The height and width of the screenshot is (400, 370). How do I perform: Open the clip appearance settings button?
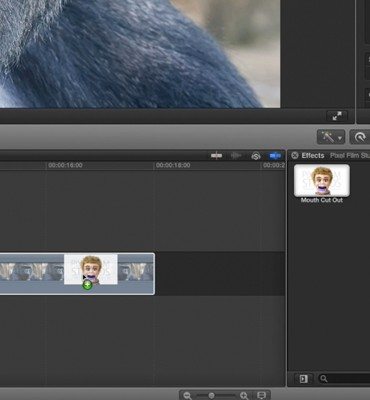(x=262, y=396)
